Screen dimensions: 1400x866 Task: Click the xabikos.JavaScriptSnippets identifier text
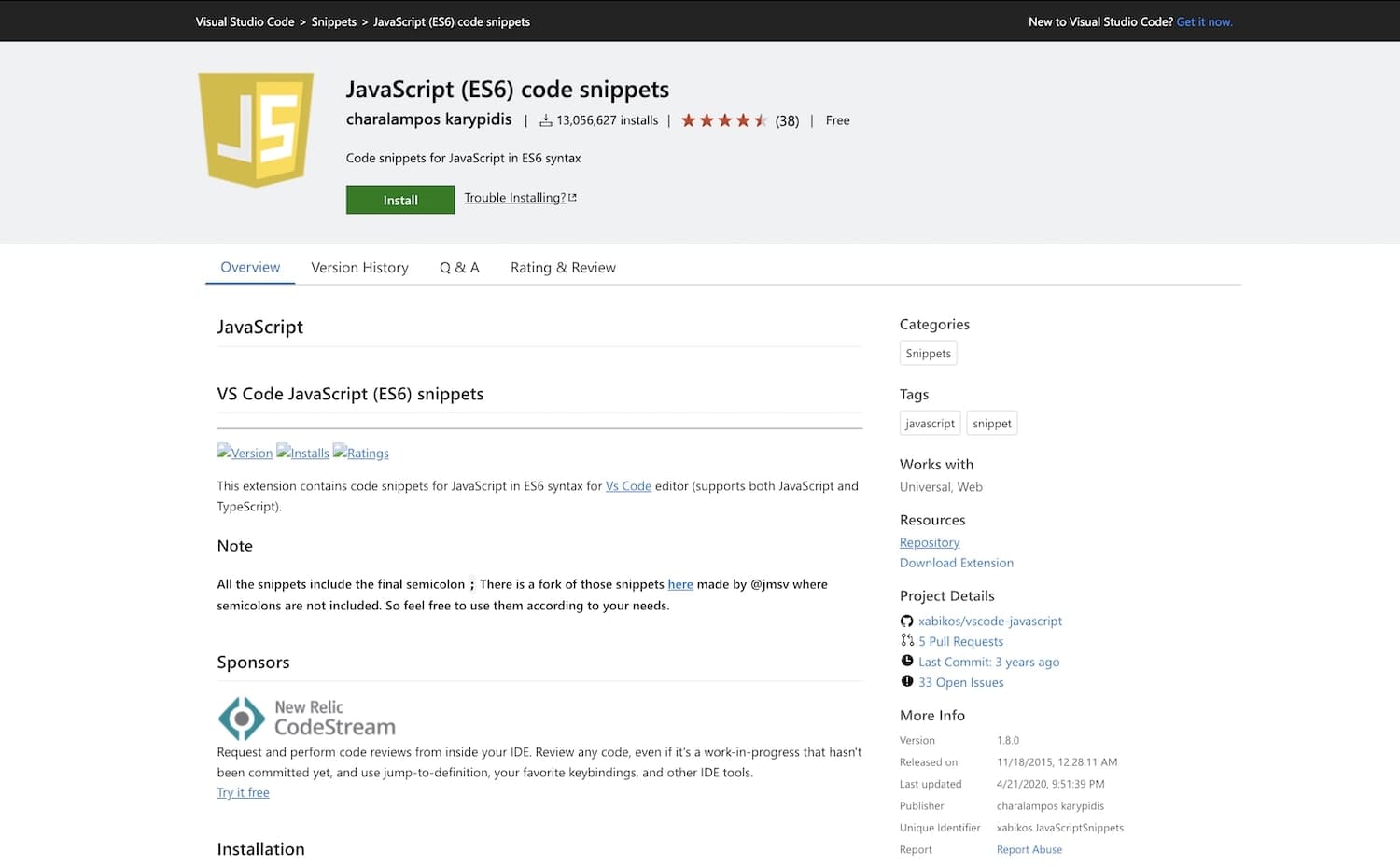(1060, 828)
